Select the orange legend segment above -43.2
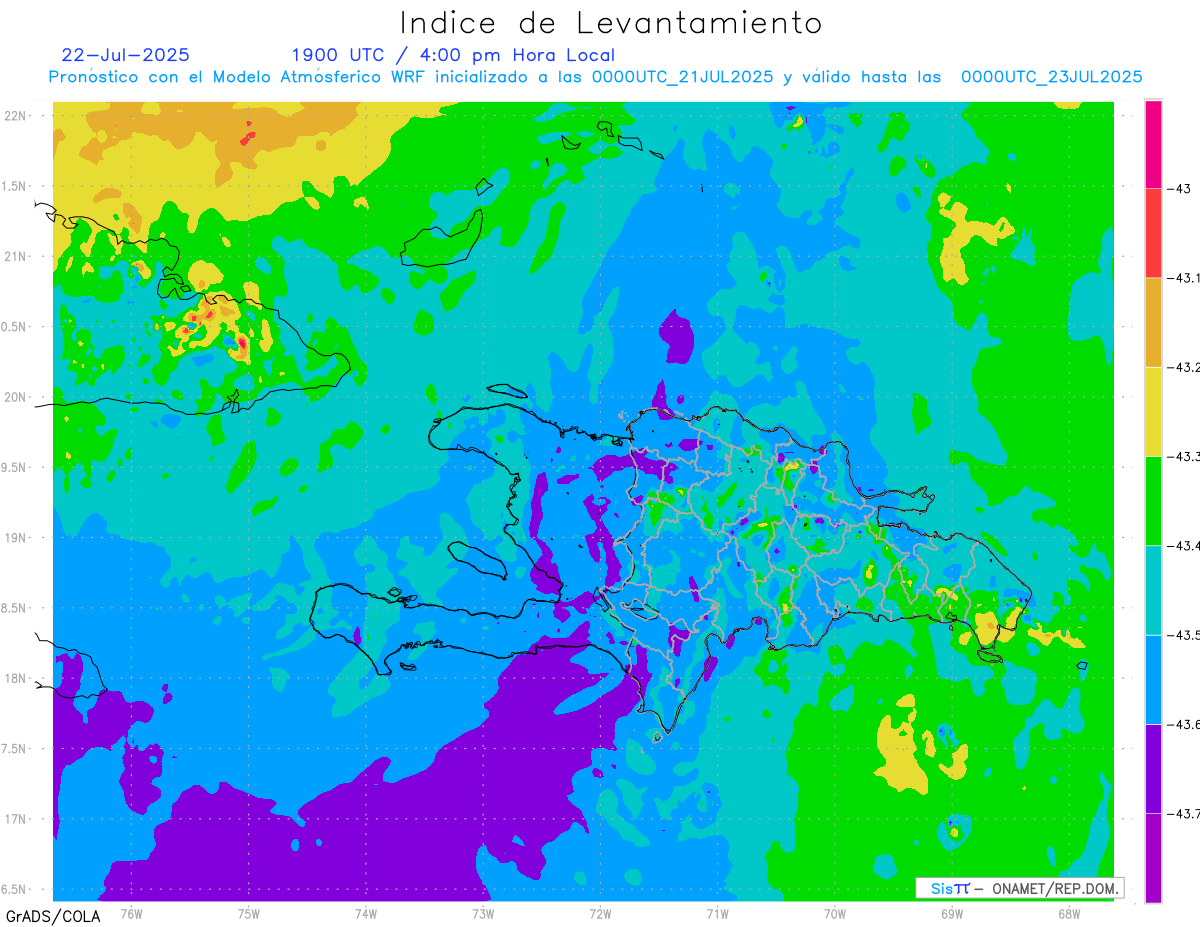This screenshot has height=927, width=1200. point(1153,322)
